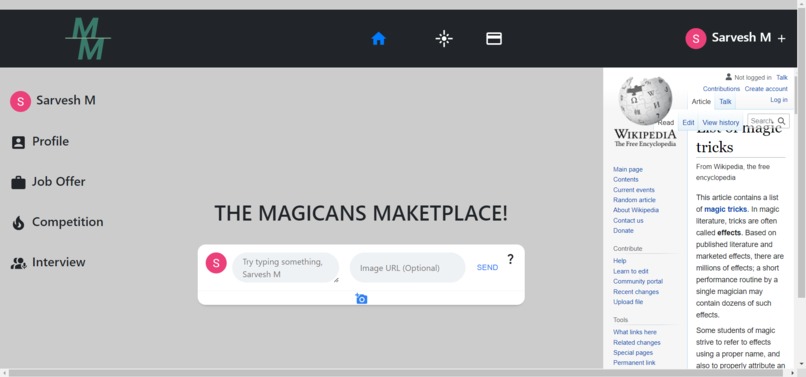Open Job Offer in the sidebar
This screenshot has width=806, height=377.
click(59, 182)
